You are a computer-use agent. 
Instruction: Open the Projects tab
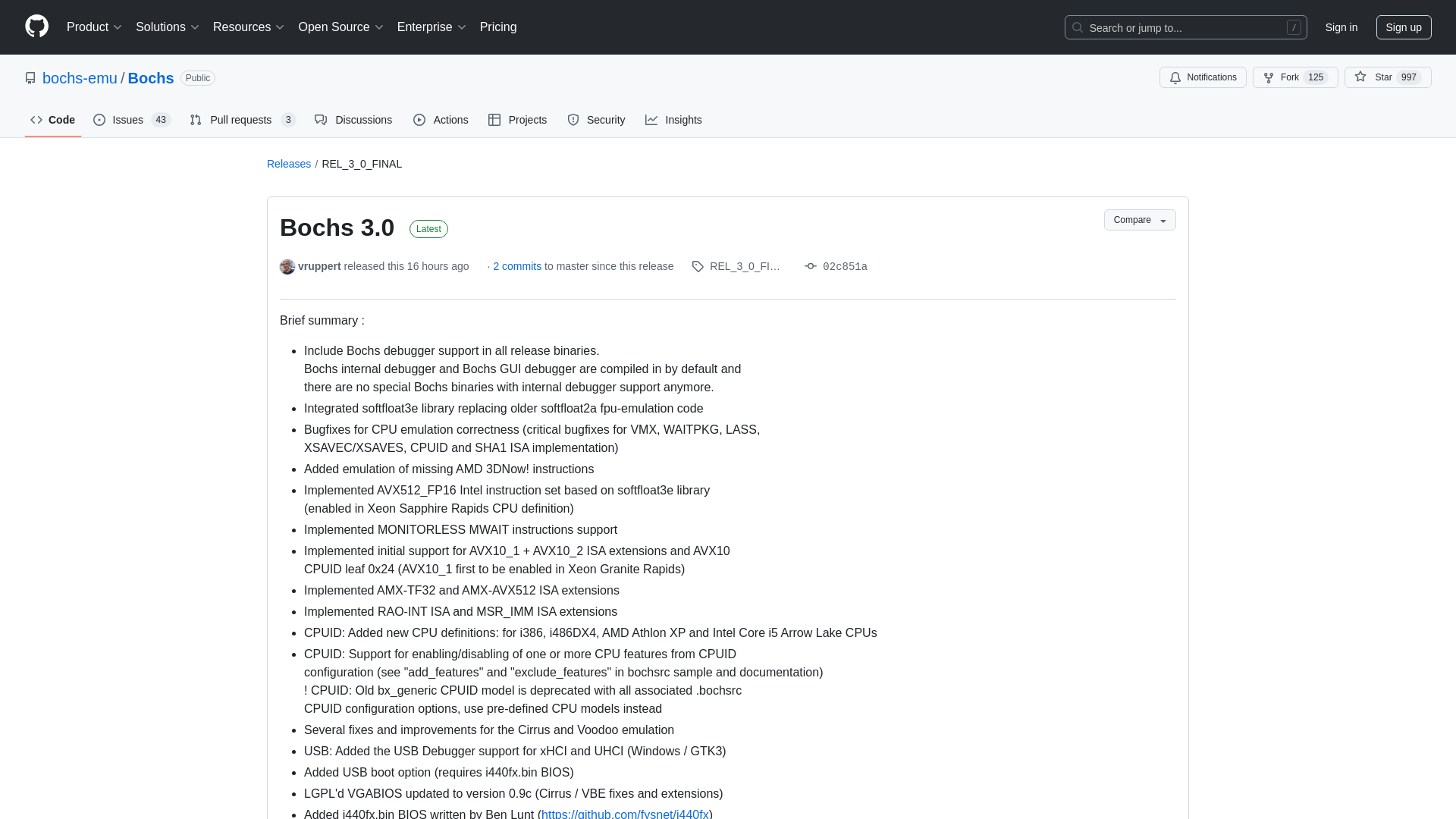(517, 120)
